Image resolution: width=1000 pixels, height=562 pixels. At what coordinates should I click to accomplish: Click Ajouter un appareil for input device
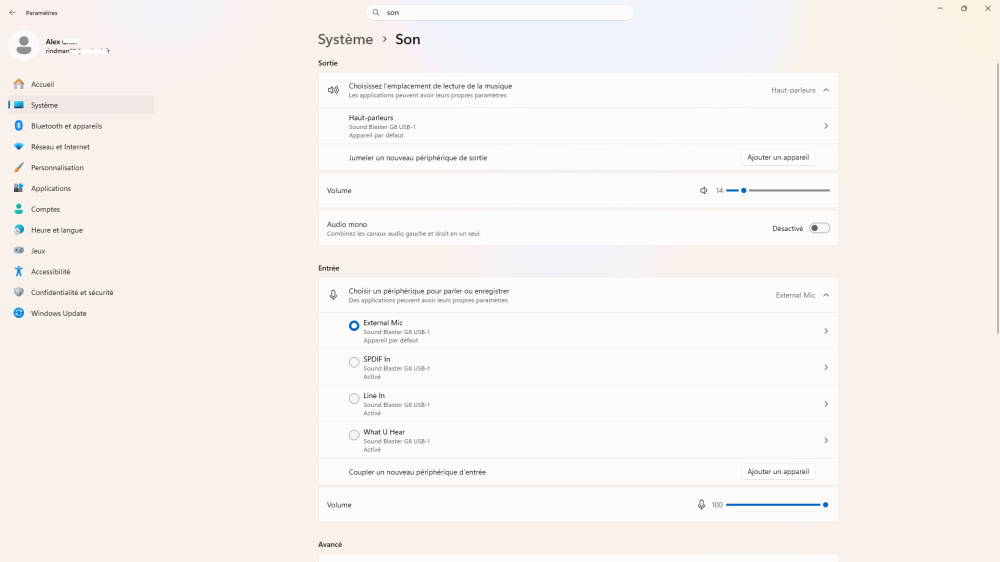(x=778, y=471)
